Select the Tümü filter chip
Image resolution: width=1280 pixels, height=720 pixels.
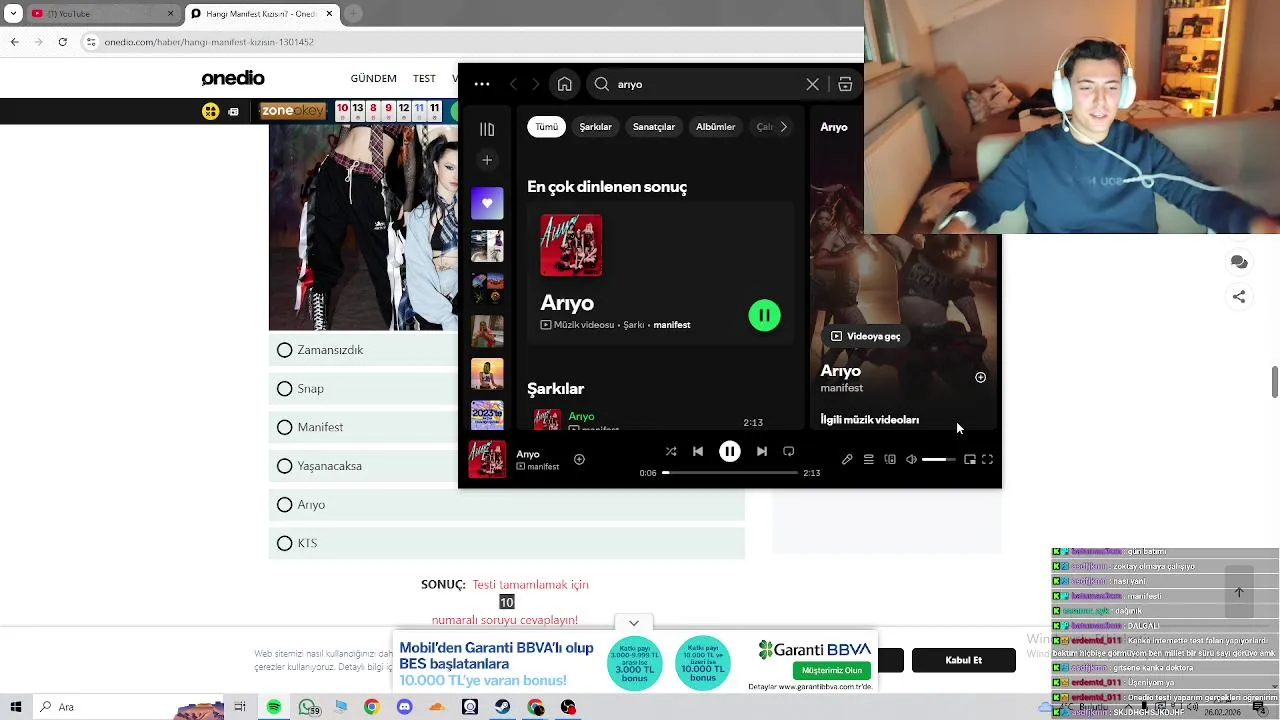click(546, 127)
